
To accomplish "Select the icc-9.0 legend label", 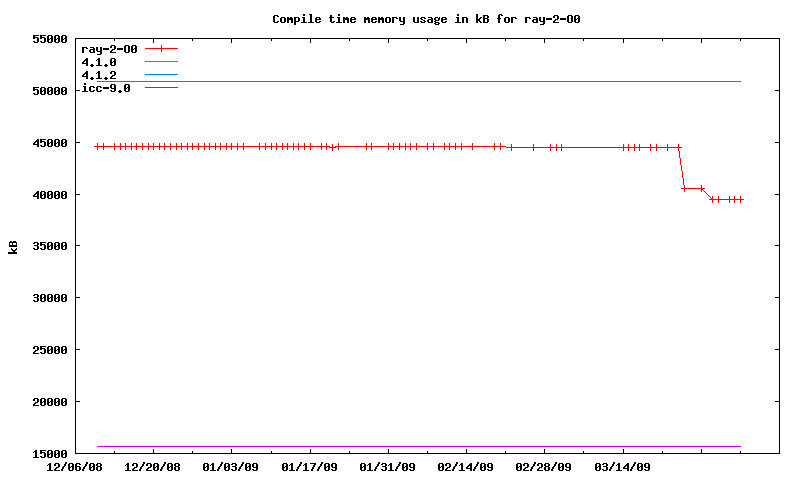I will tap(105, 88).
